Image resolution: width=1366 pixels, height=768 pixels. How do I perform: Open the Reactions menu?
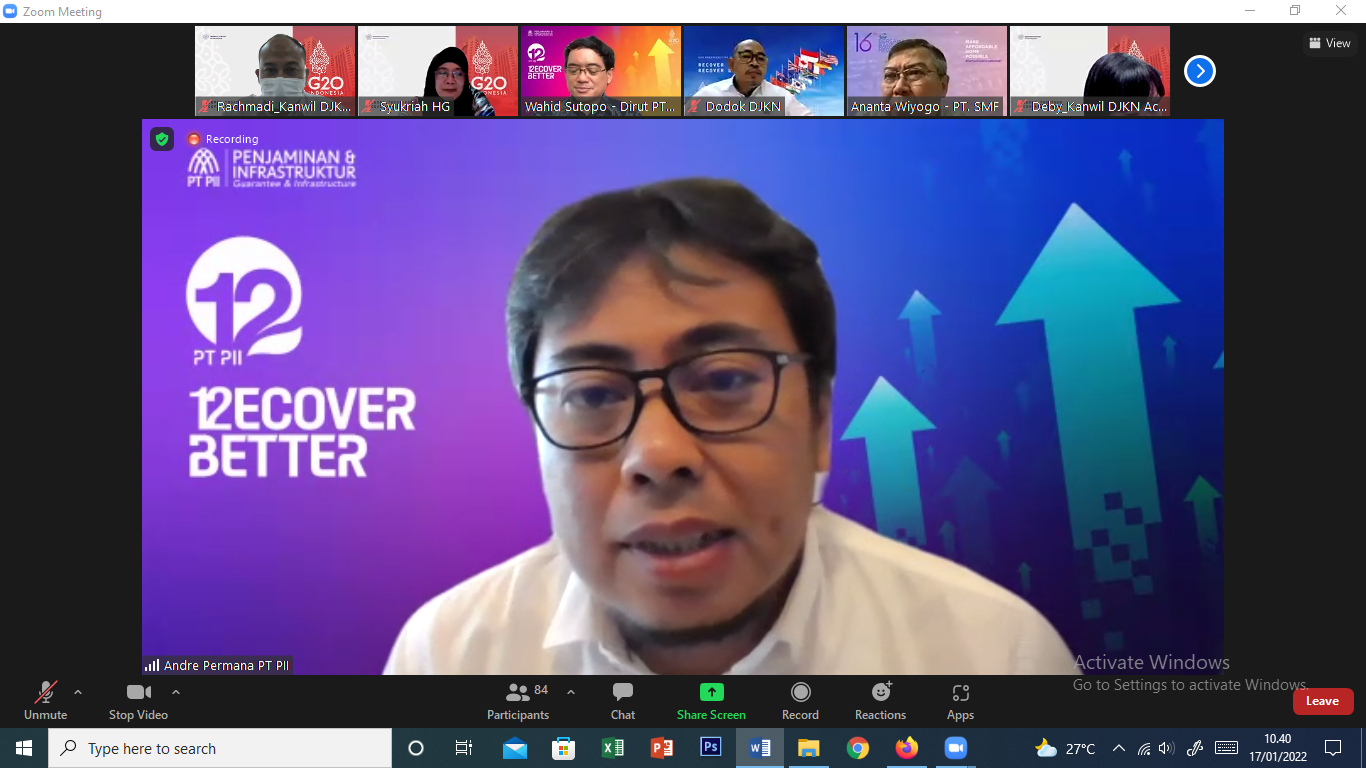pos(880,700)
